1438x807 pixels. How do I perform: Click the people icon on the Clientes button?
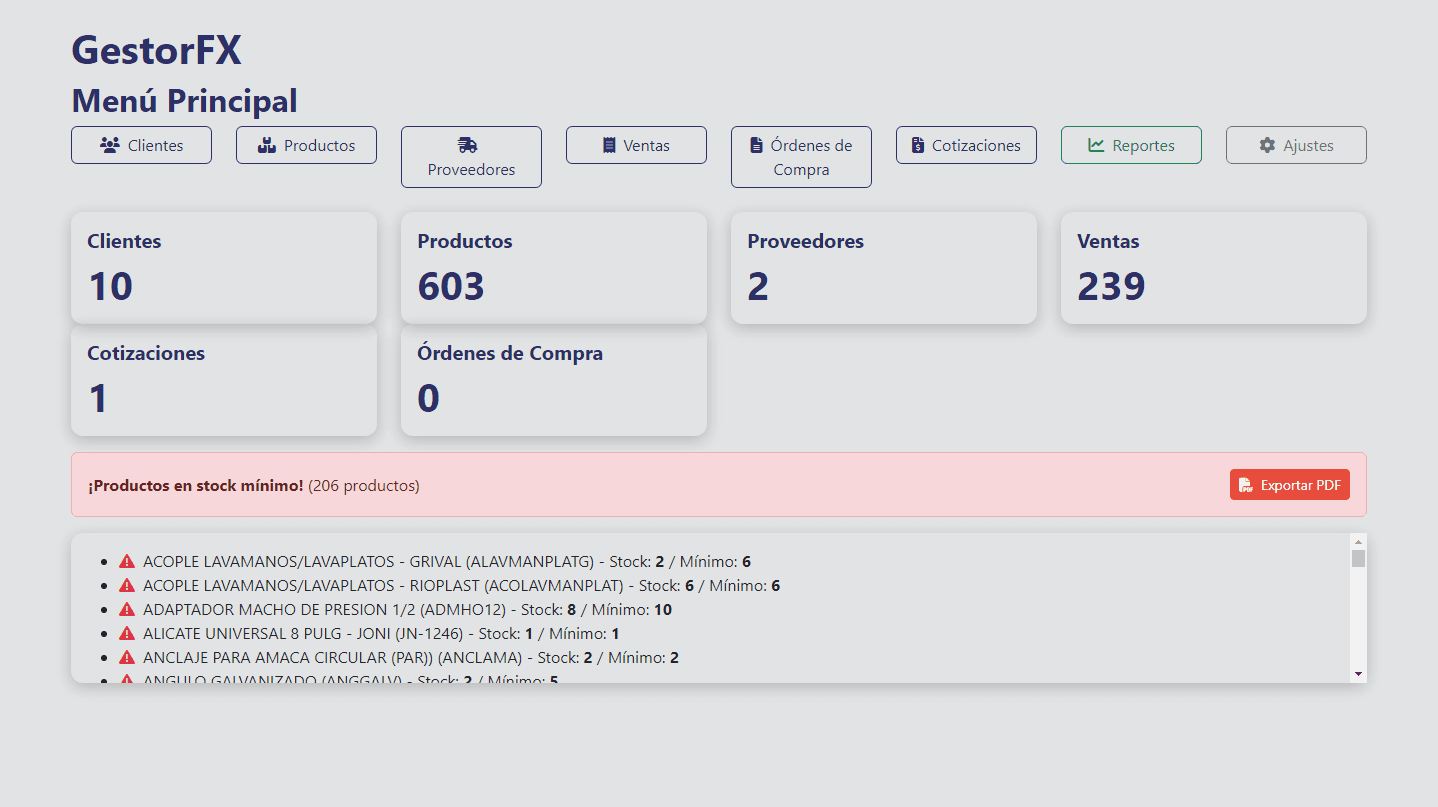coord(109,145)
